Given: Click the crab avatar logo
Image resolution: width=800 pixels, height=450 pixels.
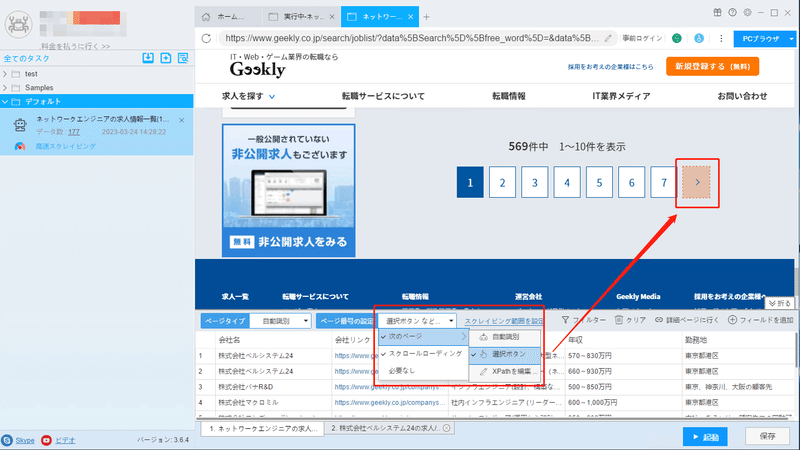Looking at the screenshot, I should pyautogui.click(x=18, y=24).
